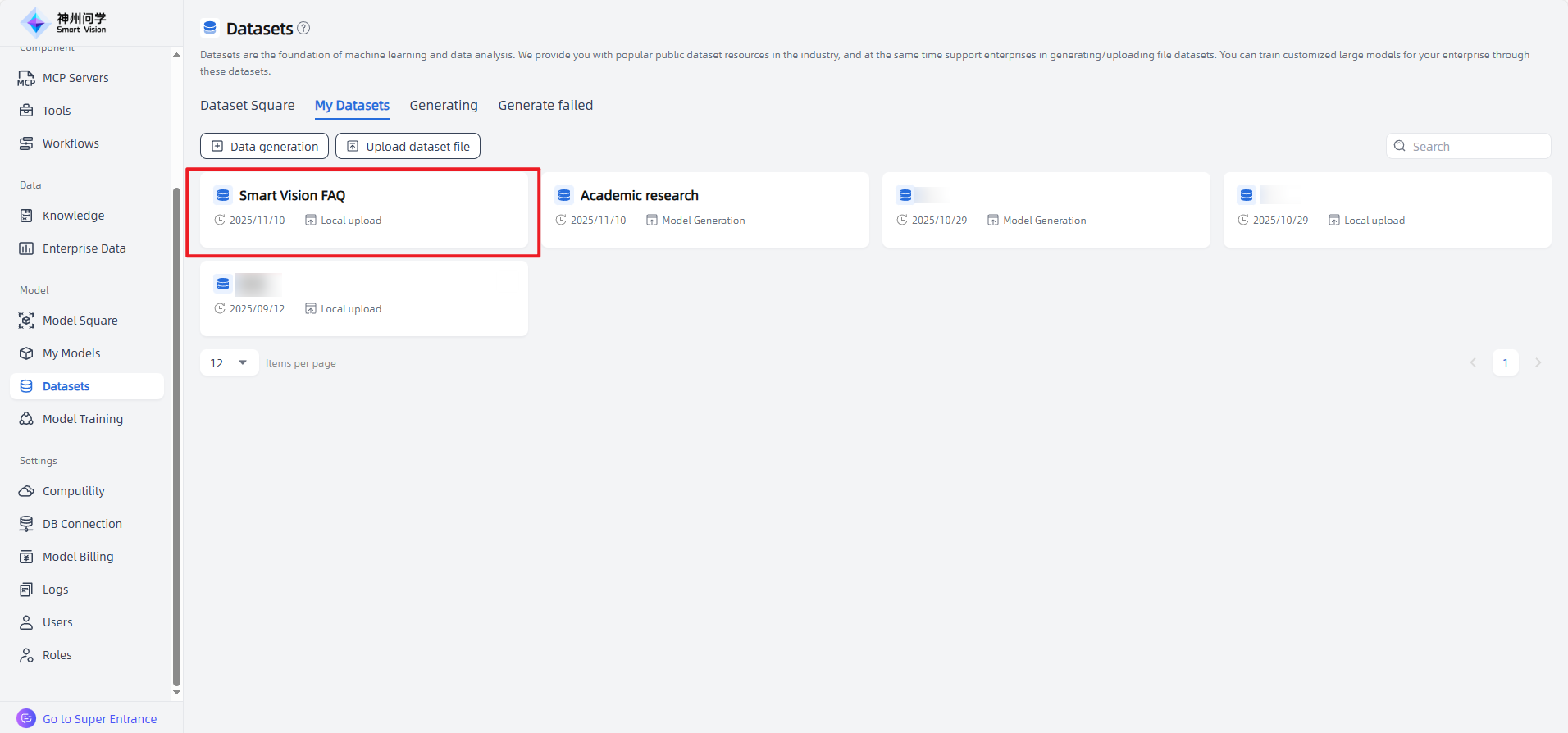Open the Model Training page
Image resolution: width=1568 pixels, height=733 pixels.
tap(82, 419)
